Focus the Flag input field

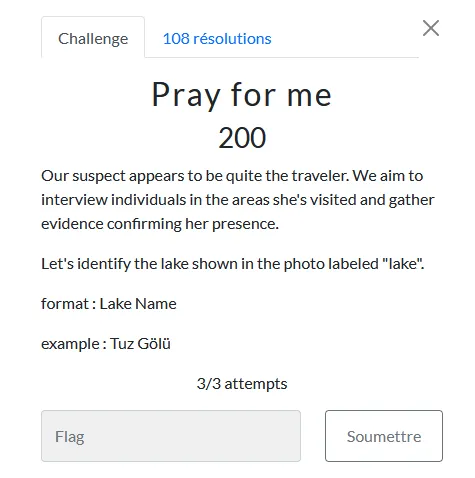click(171, 436)
